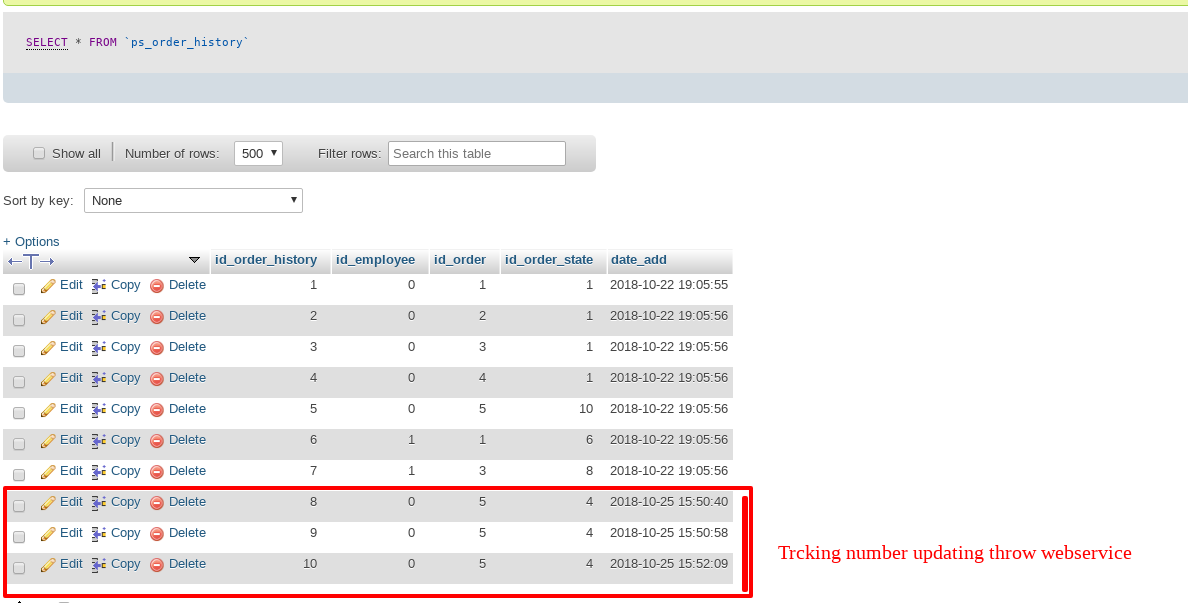Click id_order_state cell showing 10
The height and width of the screenshot is (603, 1188).
(586, 408)
